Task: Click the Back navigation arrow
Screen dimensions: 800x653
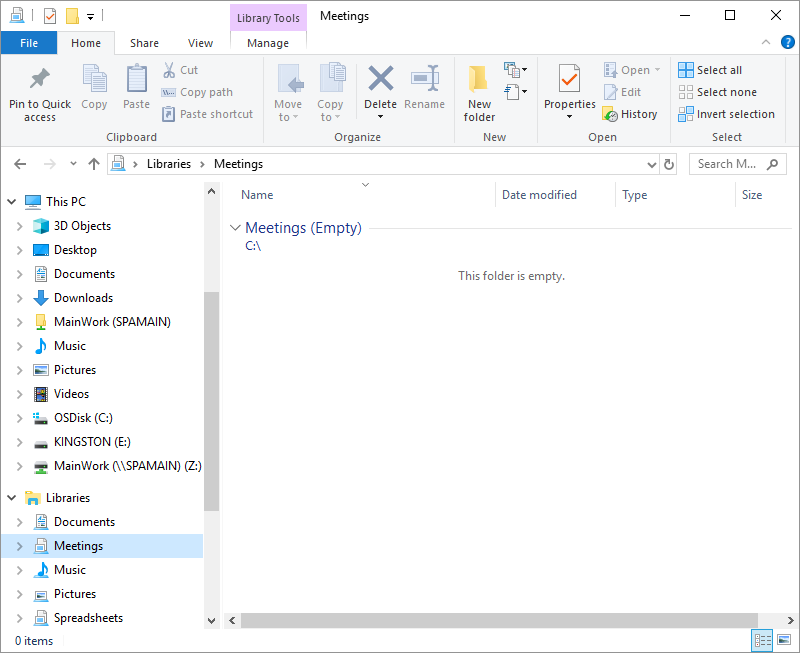Action: coord(20,164)
